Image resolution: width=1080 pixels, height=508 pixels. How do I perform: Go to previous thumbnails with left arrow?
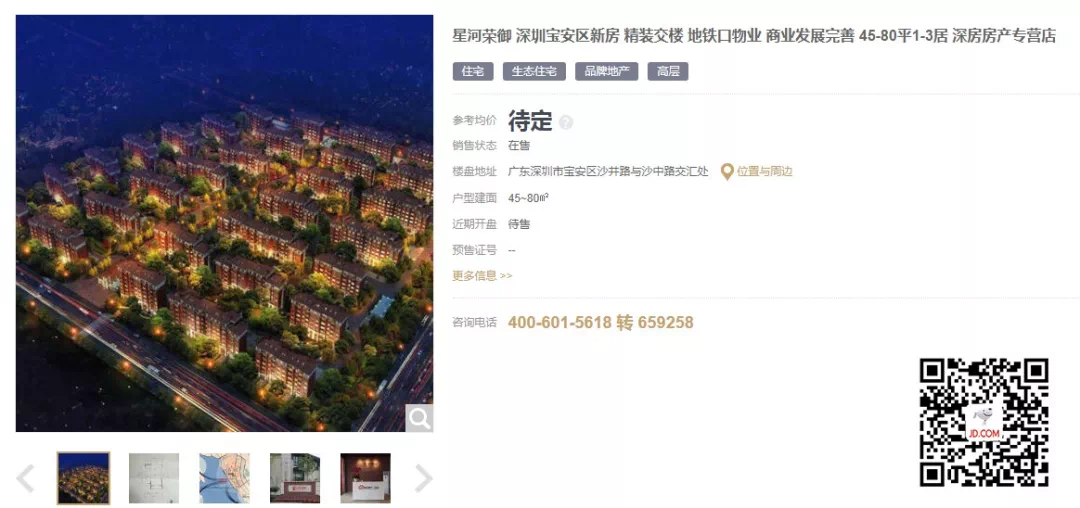(25, 478)
